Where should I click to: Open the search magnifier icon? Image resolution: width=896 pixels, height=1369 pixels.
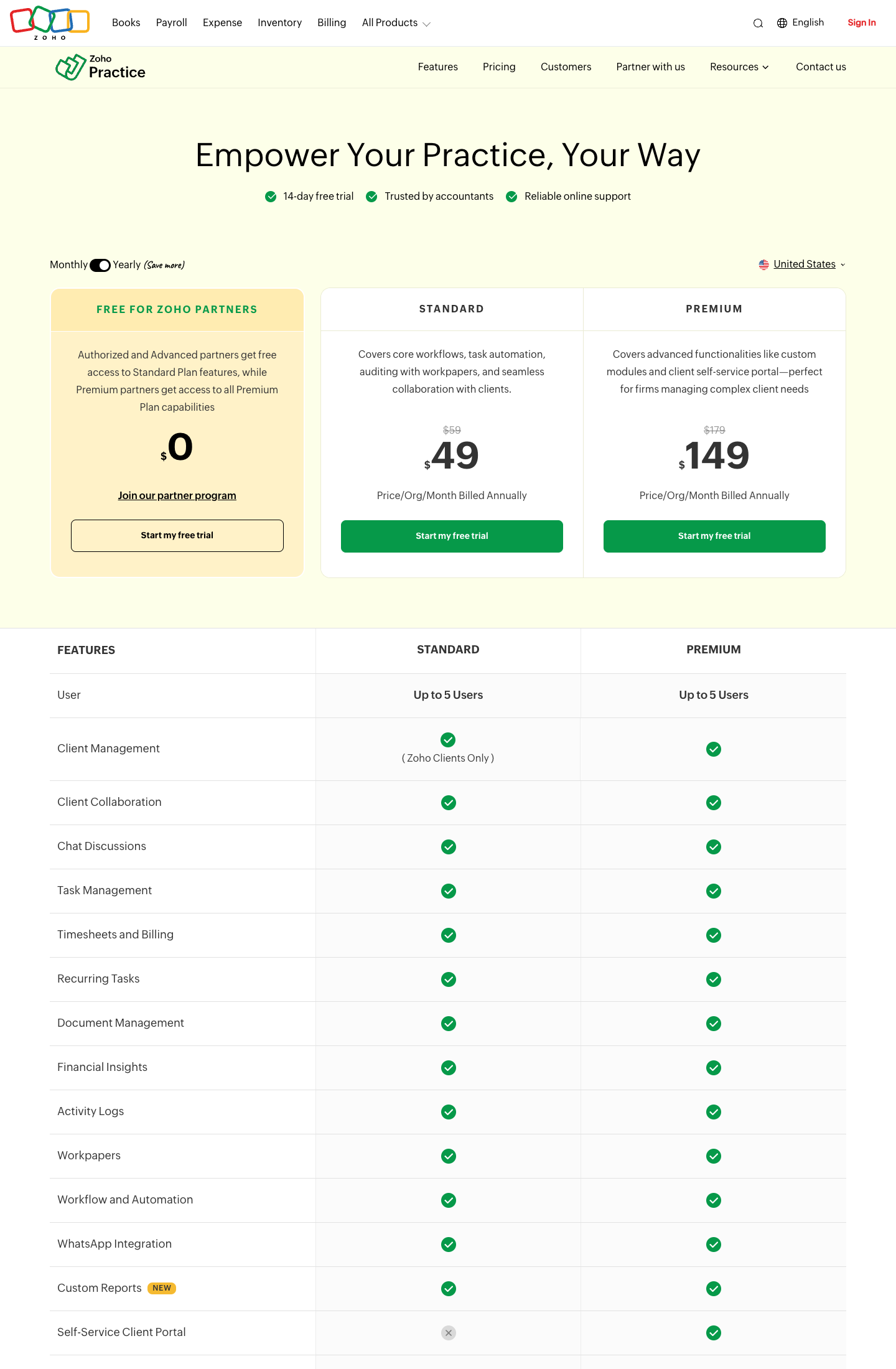pyautogui.click(x=758, y=23)
